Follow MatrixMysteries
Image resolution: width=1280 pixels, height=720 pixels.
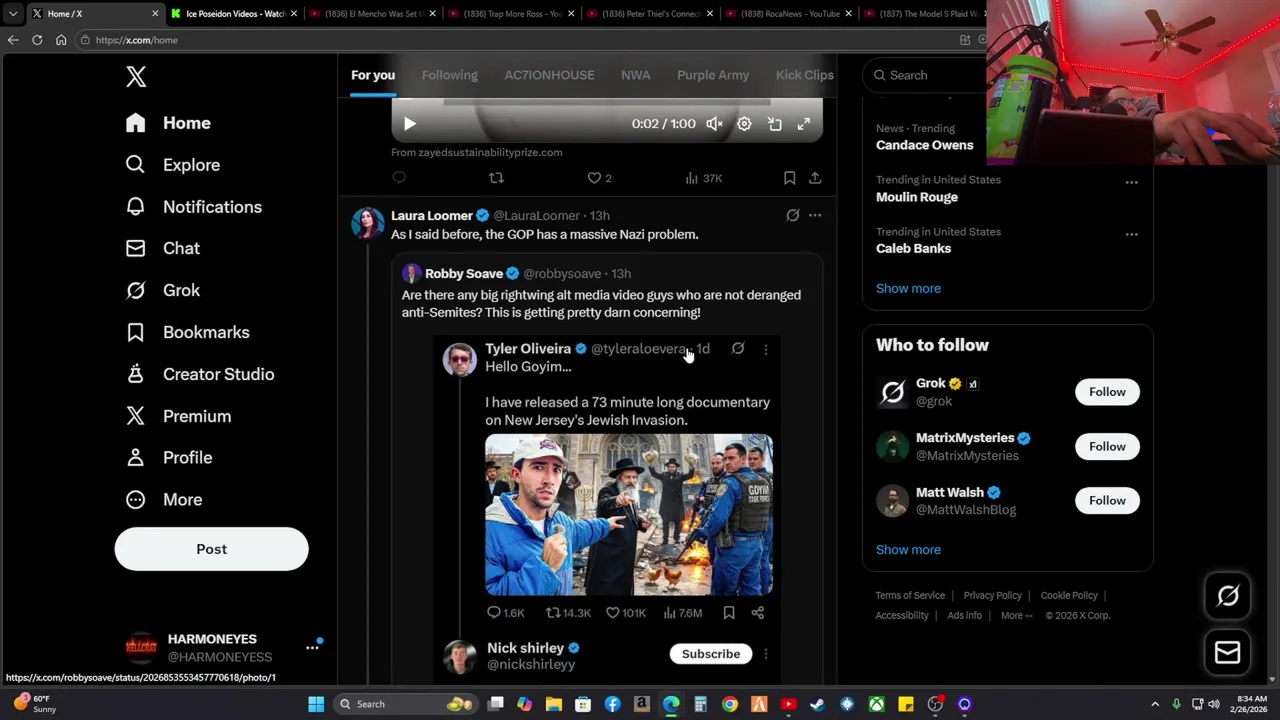1107,447
